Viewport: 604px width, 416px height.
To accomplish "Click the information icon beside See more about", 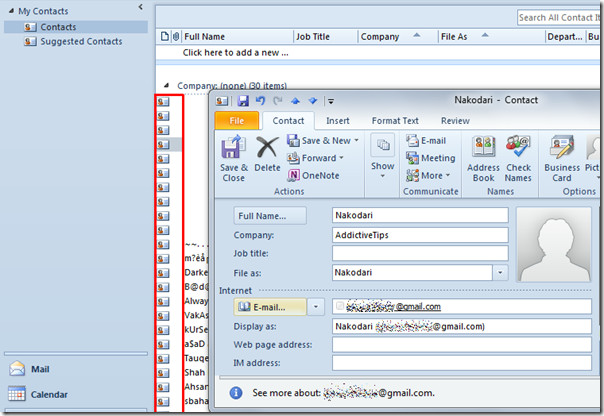I will click(236, 393).
